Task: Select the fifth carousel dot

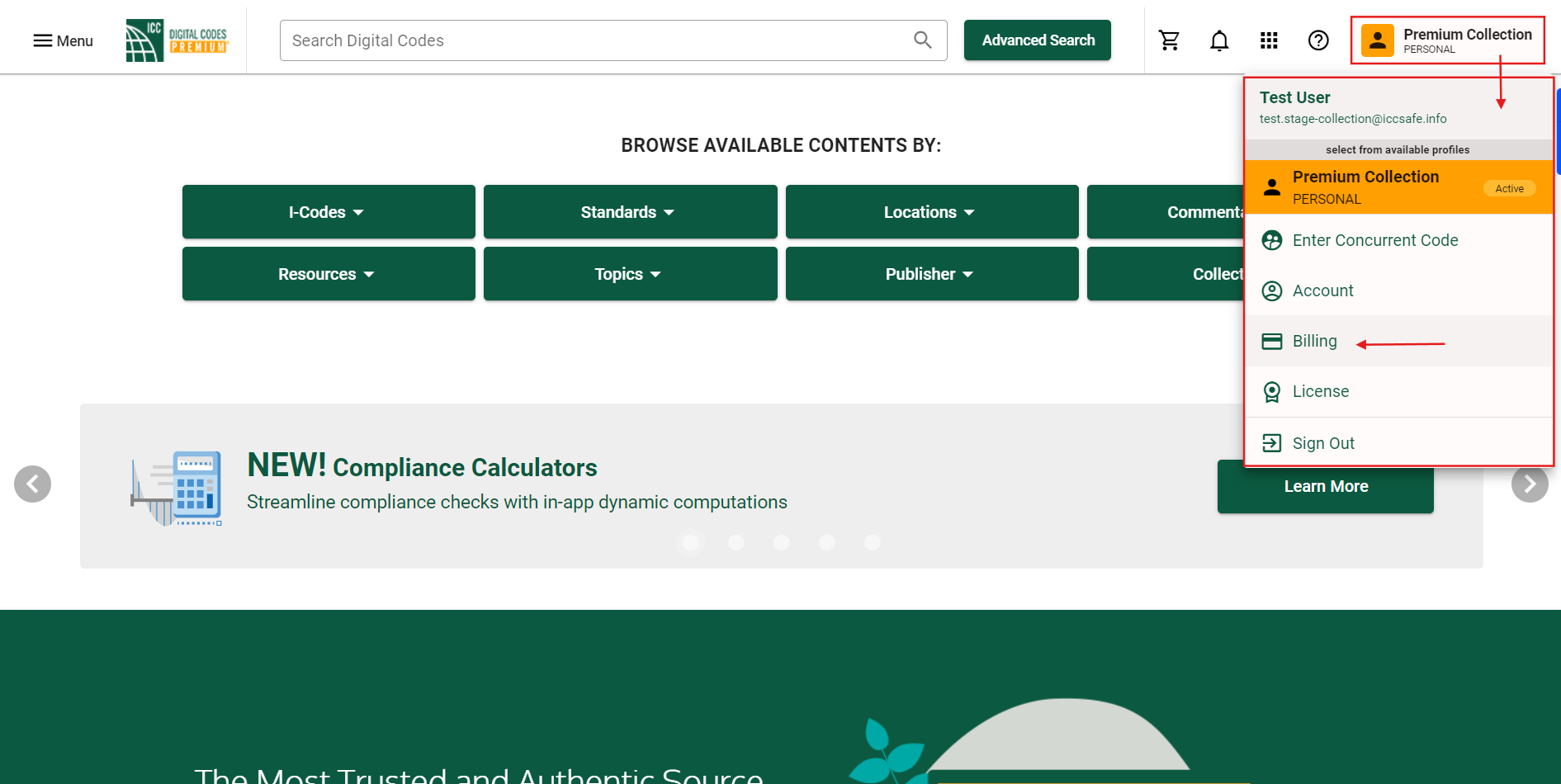Action: pos(873,542)
